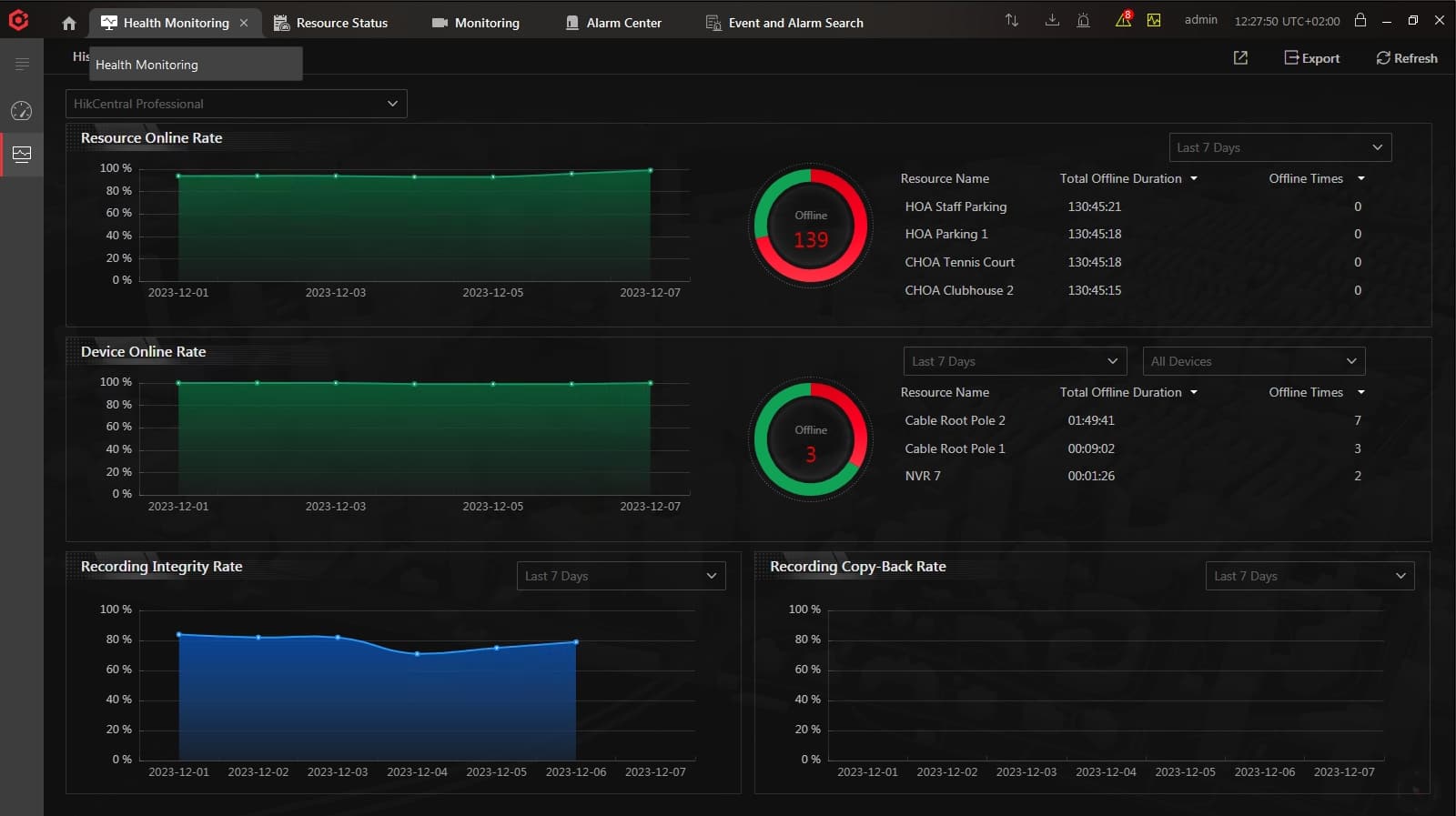Close the Health Monitoring tab
1456x816 pixels.
[x=244, y=23]
